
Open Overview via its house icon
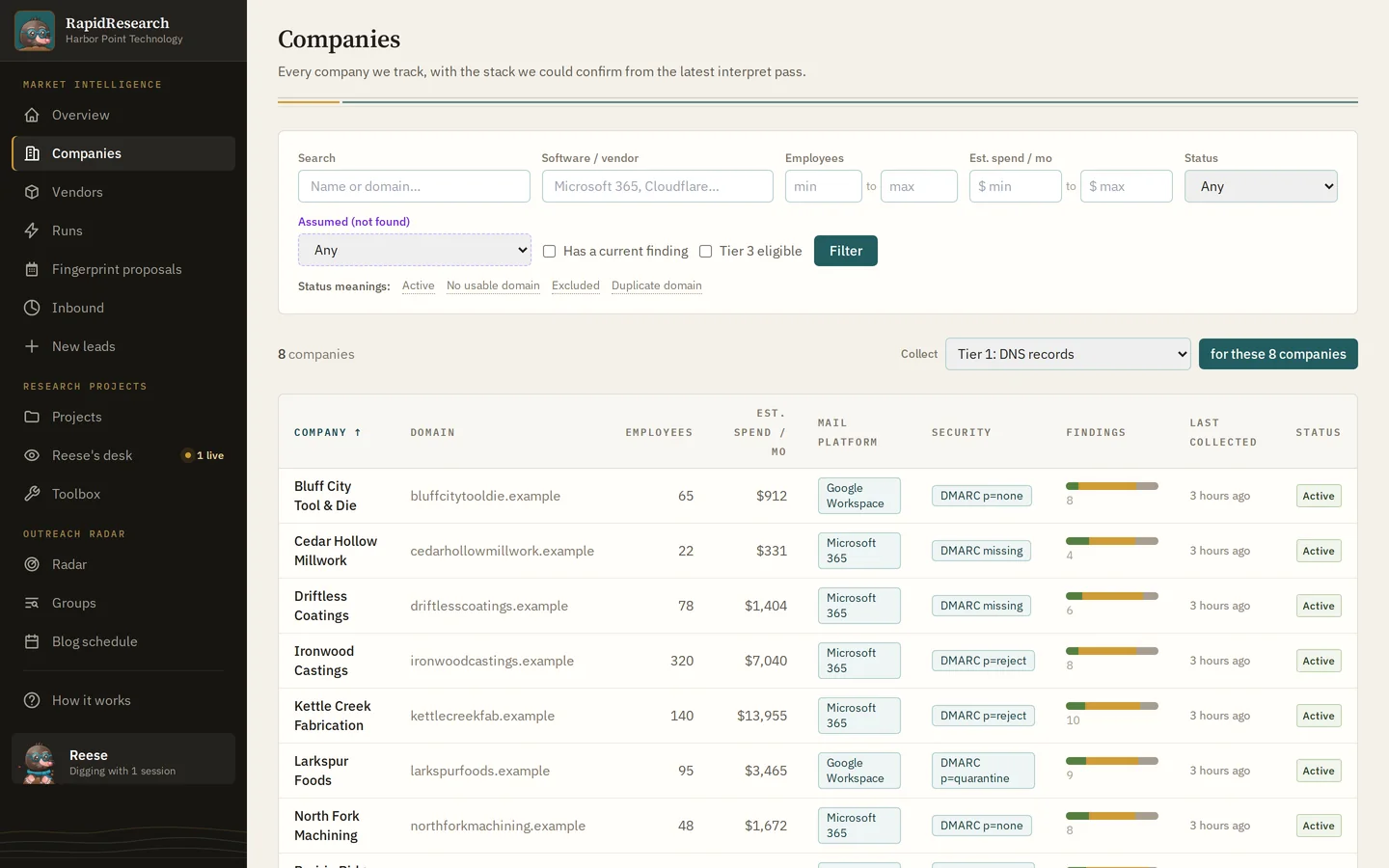[32, 115]
